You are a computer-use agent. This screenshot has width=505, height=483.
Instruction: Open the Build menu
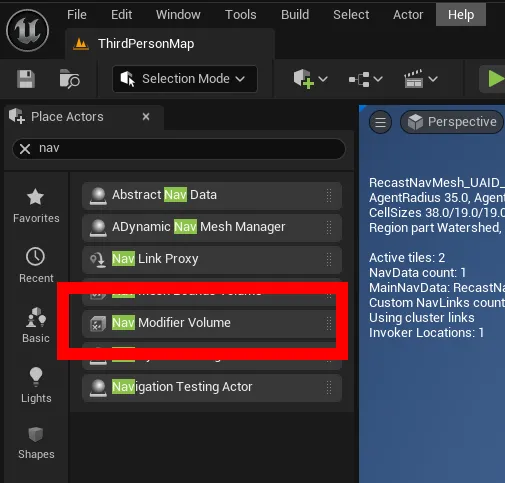[295, 14]
